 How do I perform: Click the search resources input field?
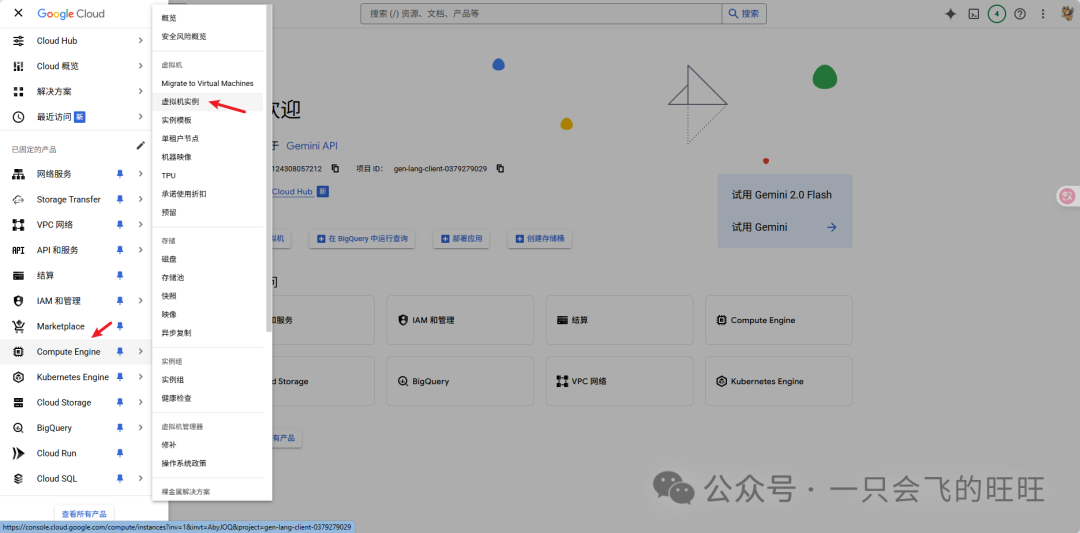tap(541, 14)
